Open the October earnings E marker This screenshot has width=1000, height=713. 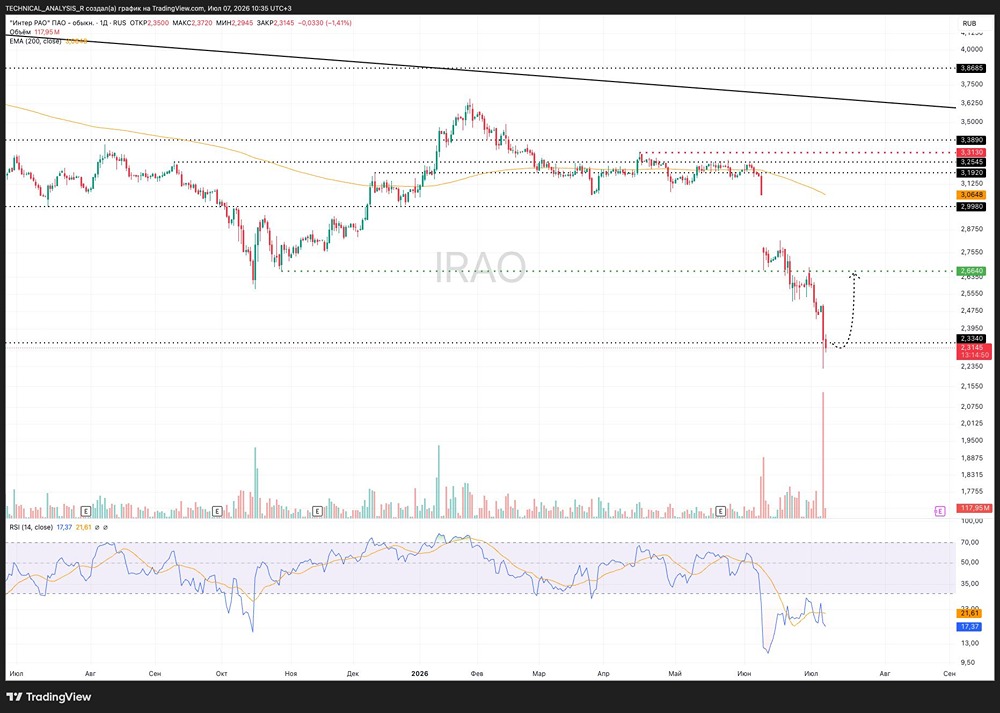[x=217, y=511]
